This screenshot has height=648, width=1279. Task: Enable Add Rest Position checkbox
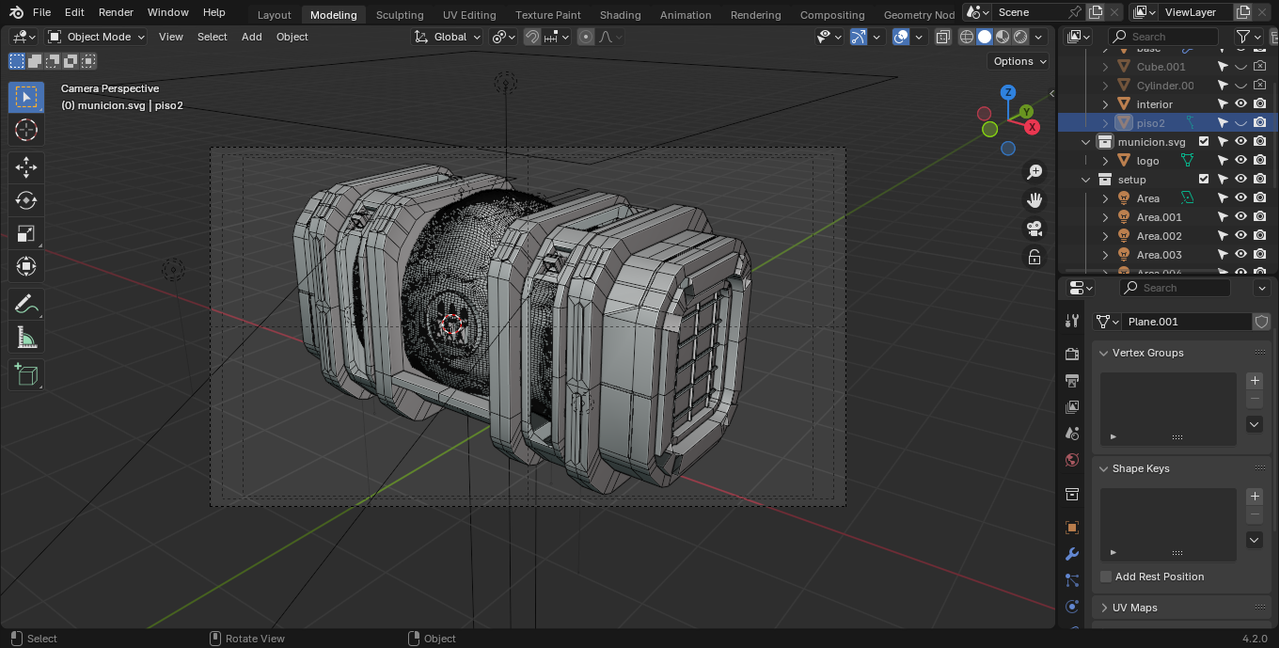click(1106, 577)
